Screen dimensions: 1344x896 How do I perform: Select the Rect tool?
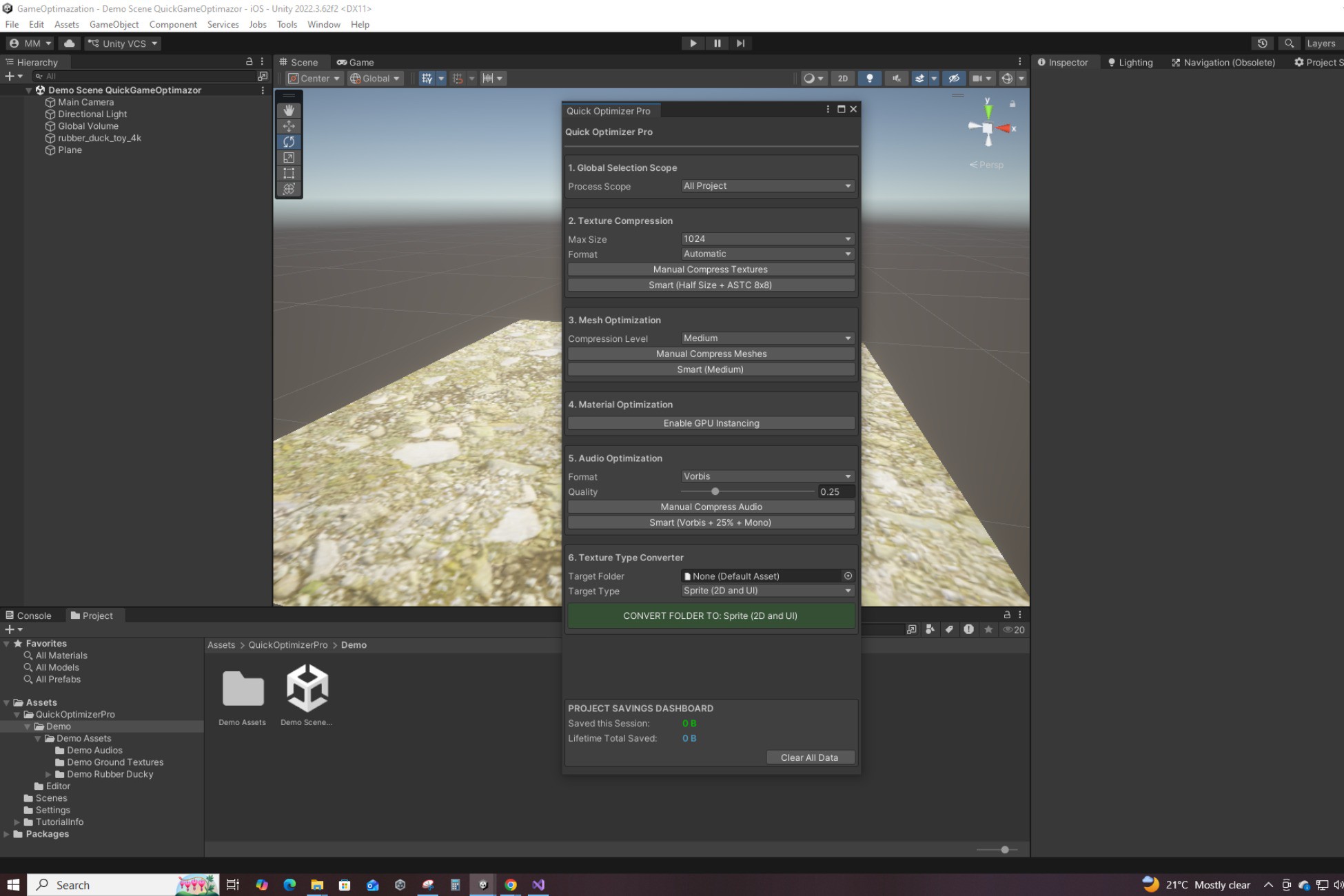coord(289,174)
